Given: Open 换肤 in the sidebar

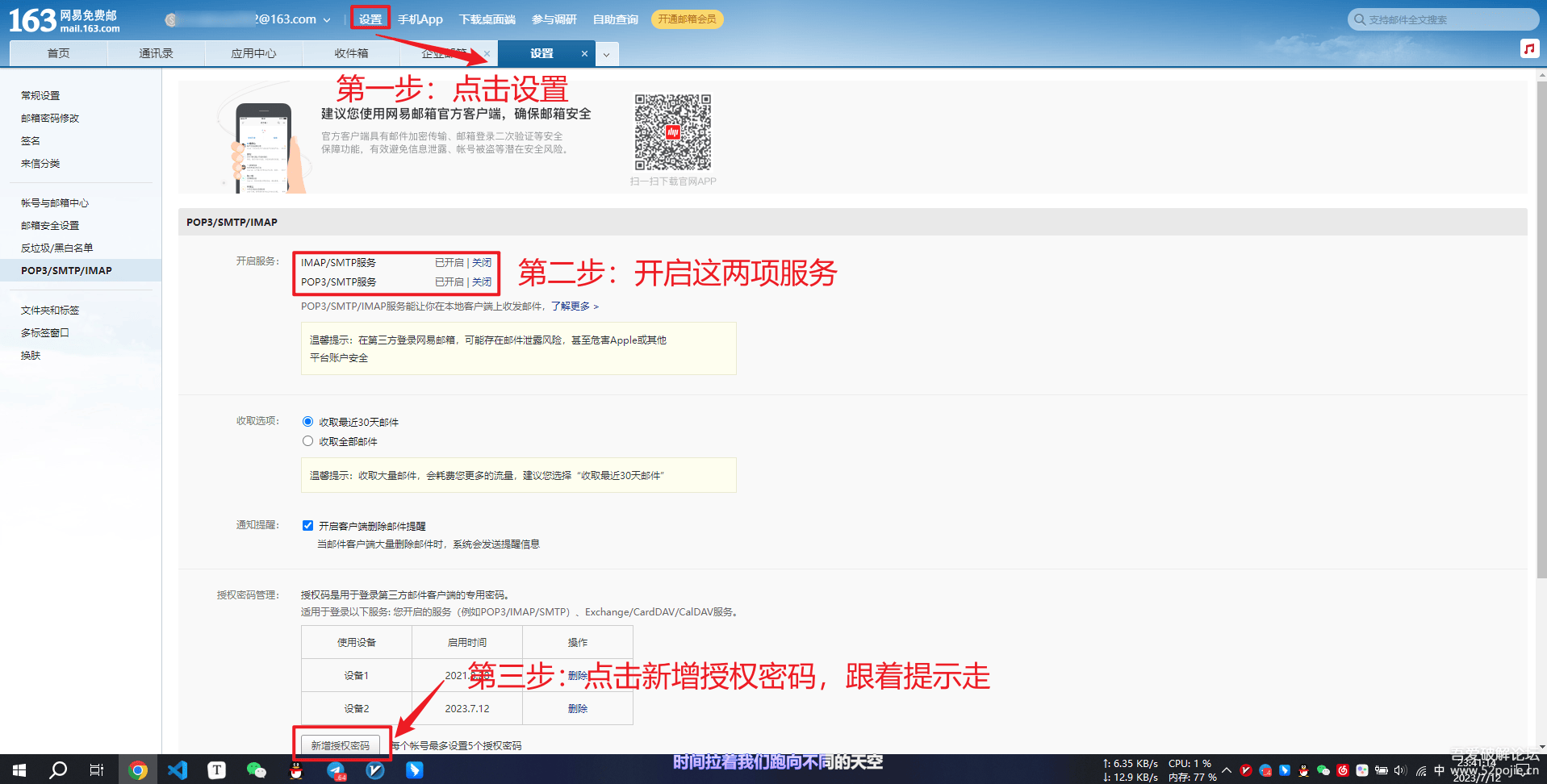Looking at the screenshot, I should 31,355.
